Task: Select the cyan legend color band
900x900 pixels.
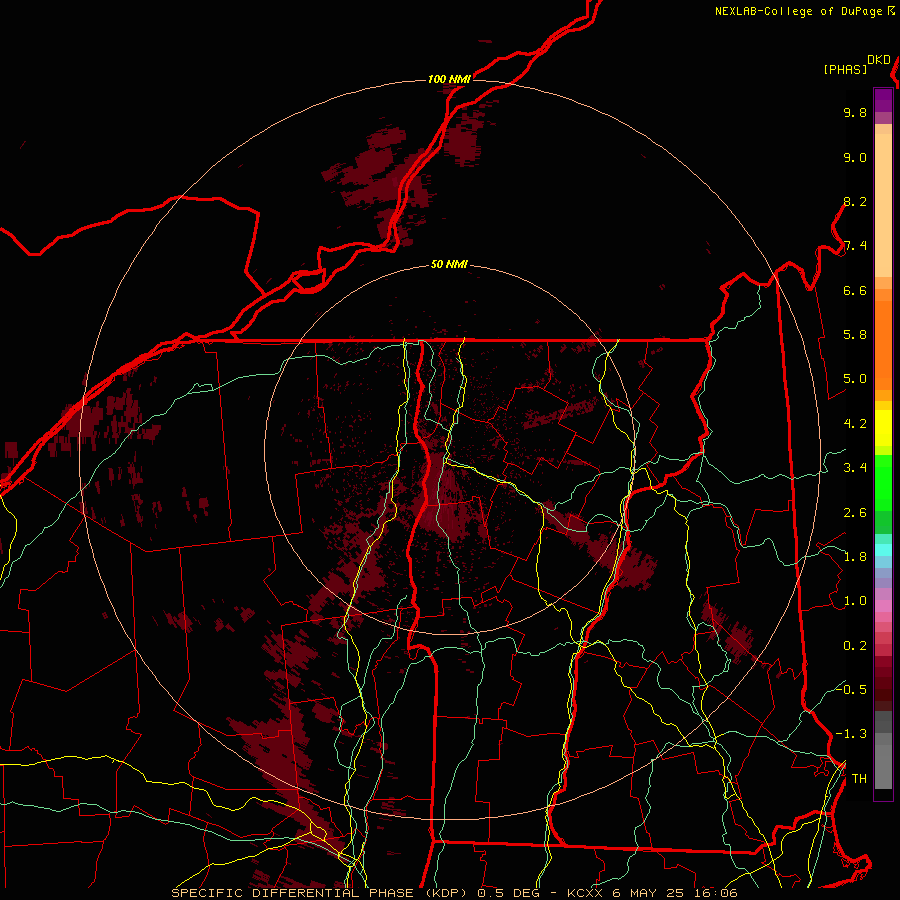Action: point(883,550)
